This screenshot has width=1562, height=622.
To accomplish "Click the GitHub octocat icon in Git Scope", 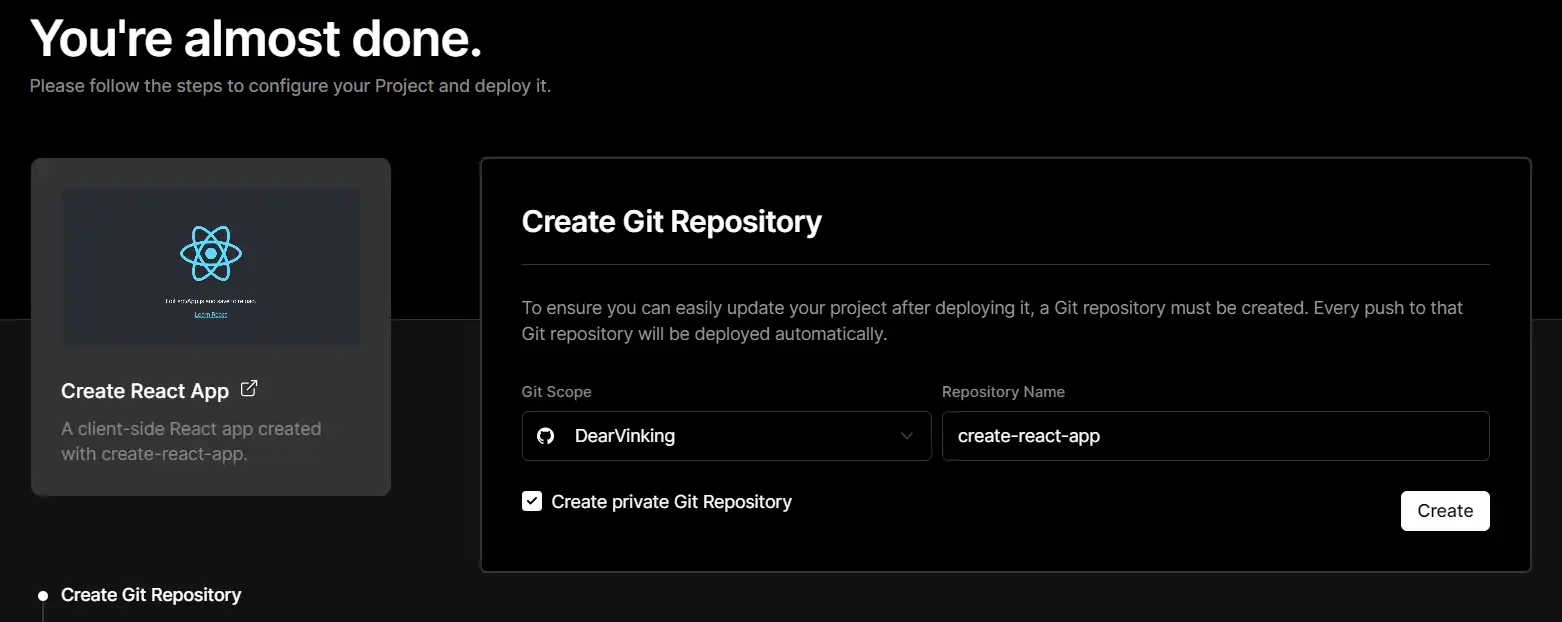I will (x=546, y=436).
